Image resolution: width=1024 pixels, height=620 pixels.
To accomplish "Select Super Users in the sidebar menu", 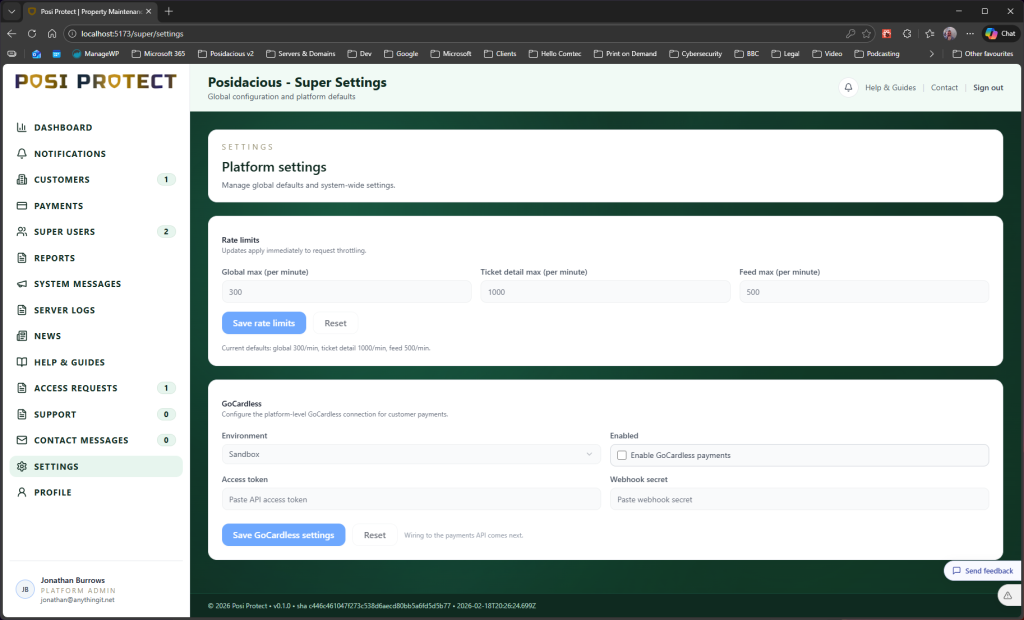I will coord(64,232).
